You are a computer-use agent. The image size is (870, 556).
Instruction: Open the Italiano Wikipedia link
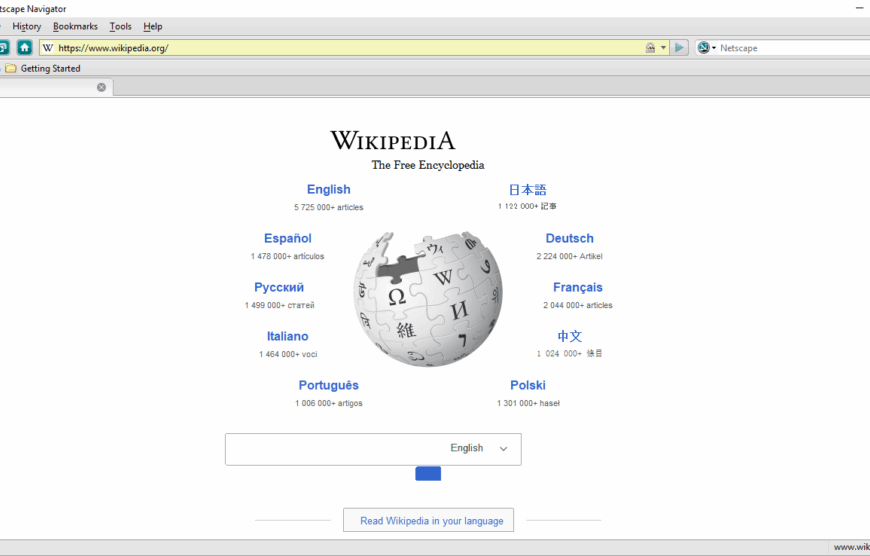pyautogui.click(x=287, y=336)
